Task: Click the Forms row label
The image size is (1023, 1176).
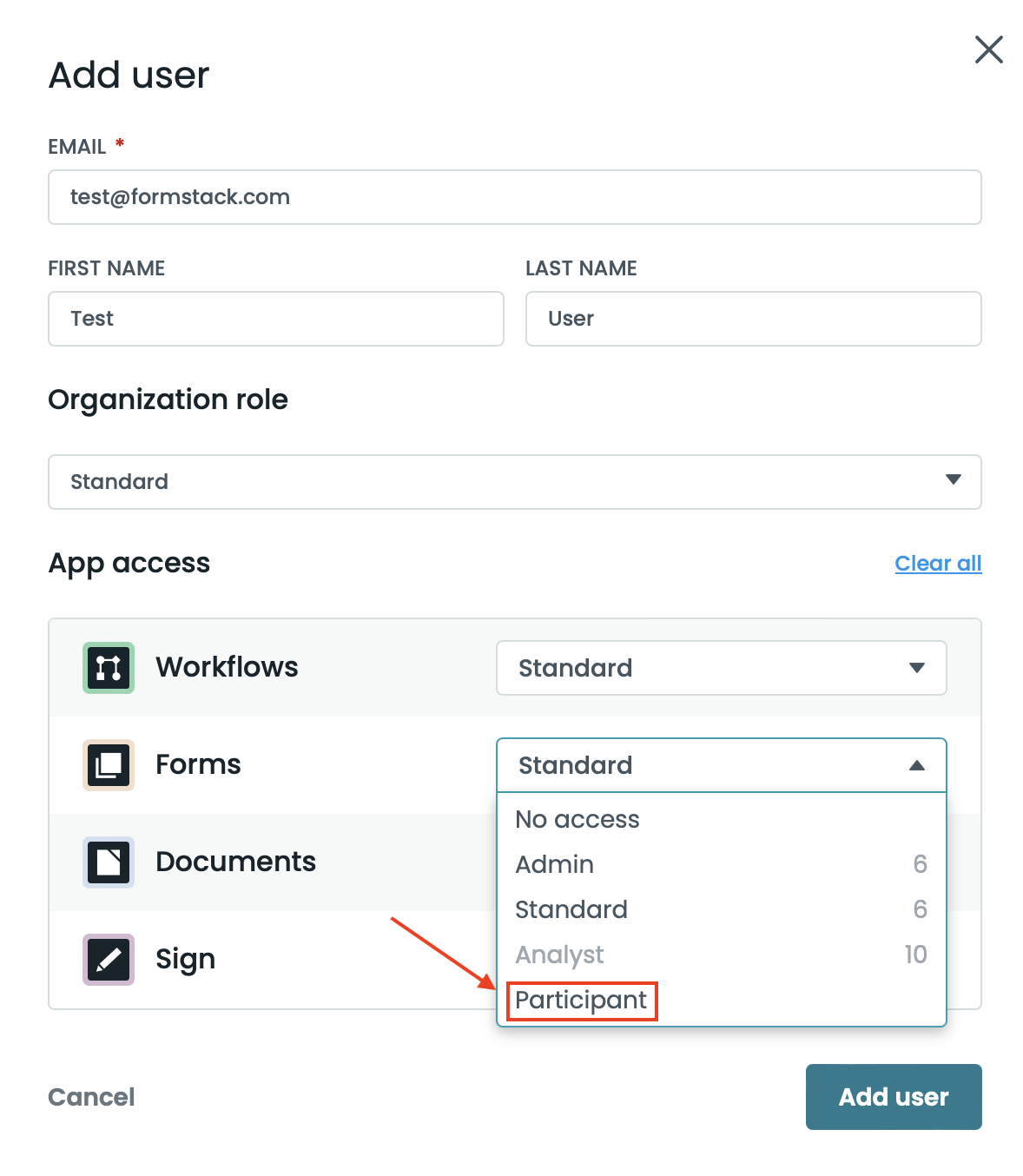Action: (x=198, y=765)
